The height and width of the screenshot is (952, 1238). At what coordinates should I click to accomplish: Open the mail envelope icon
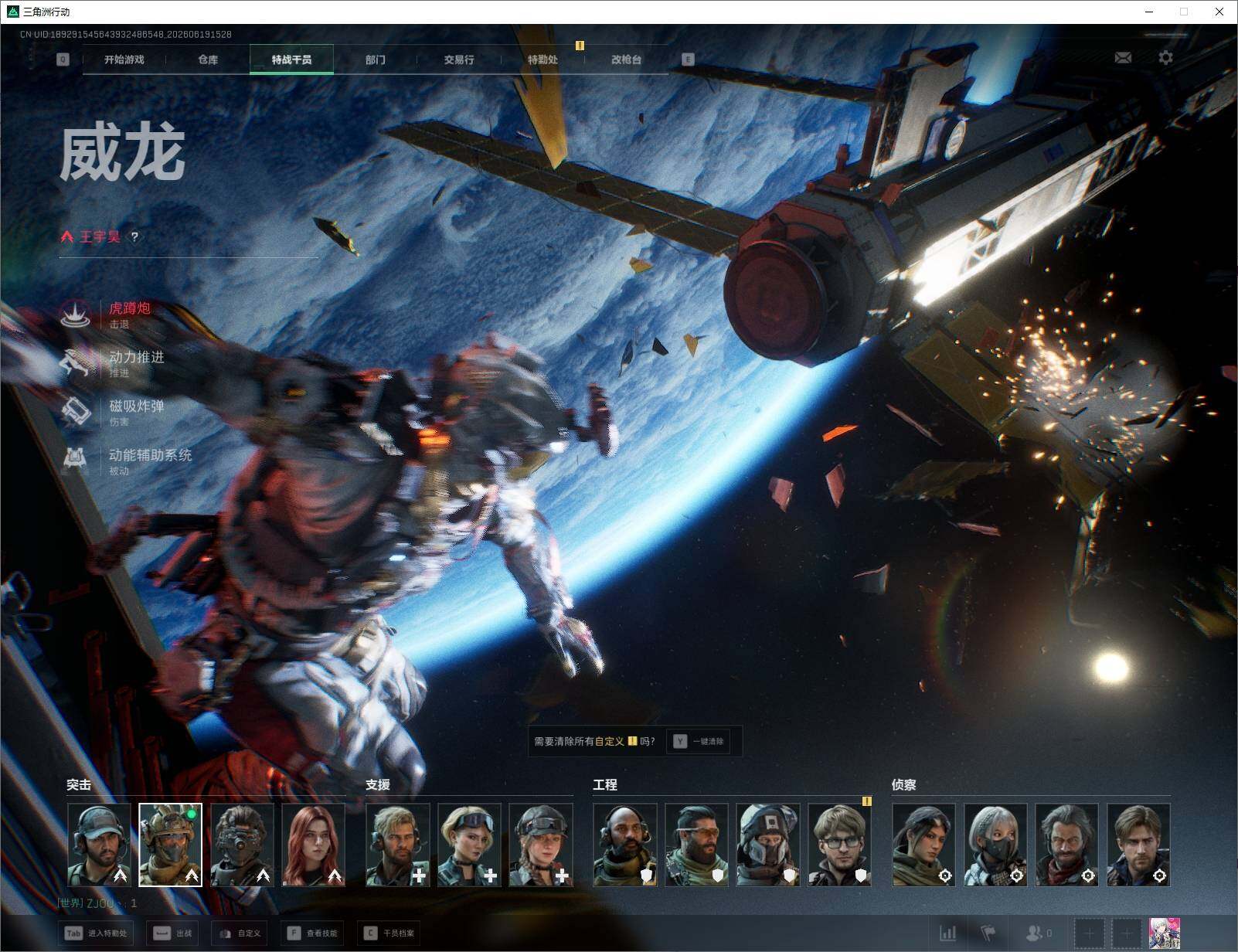(x=1123, y=58)
